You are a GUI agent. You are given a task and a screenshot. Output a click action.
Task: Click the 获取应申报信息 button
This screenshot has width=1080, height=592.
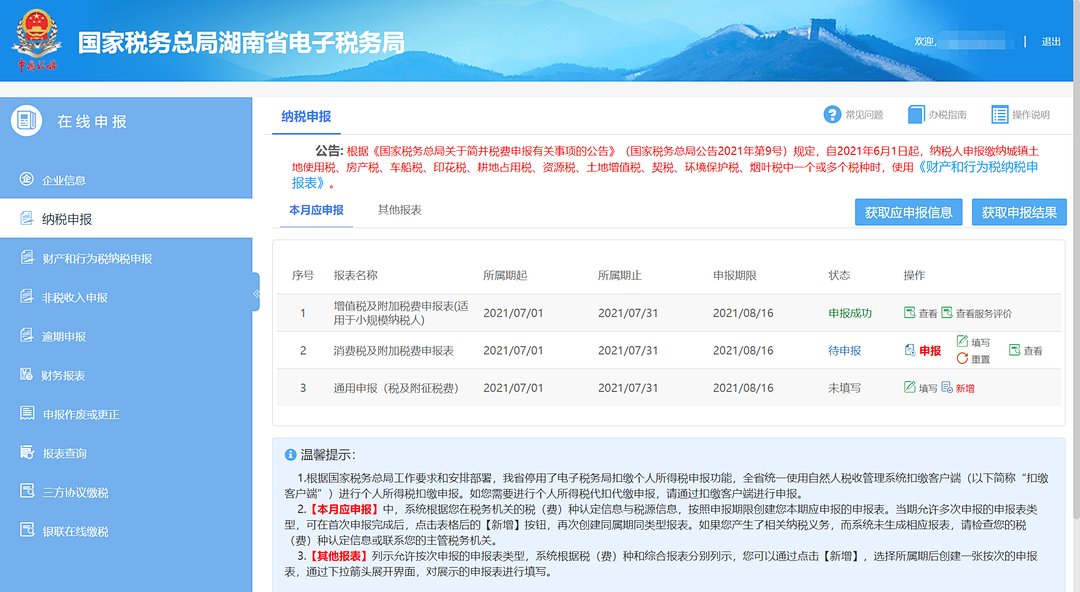(x=908, y=212)
